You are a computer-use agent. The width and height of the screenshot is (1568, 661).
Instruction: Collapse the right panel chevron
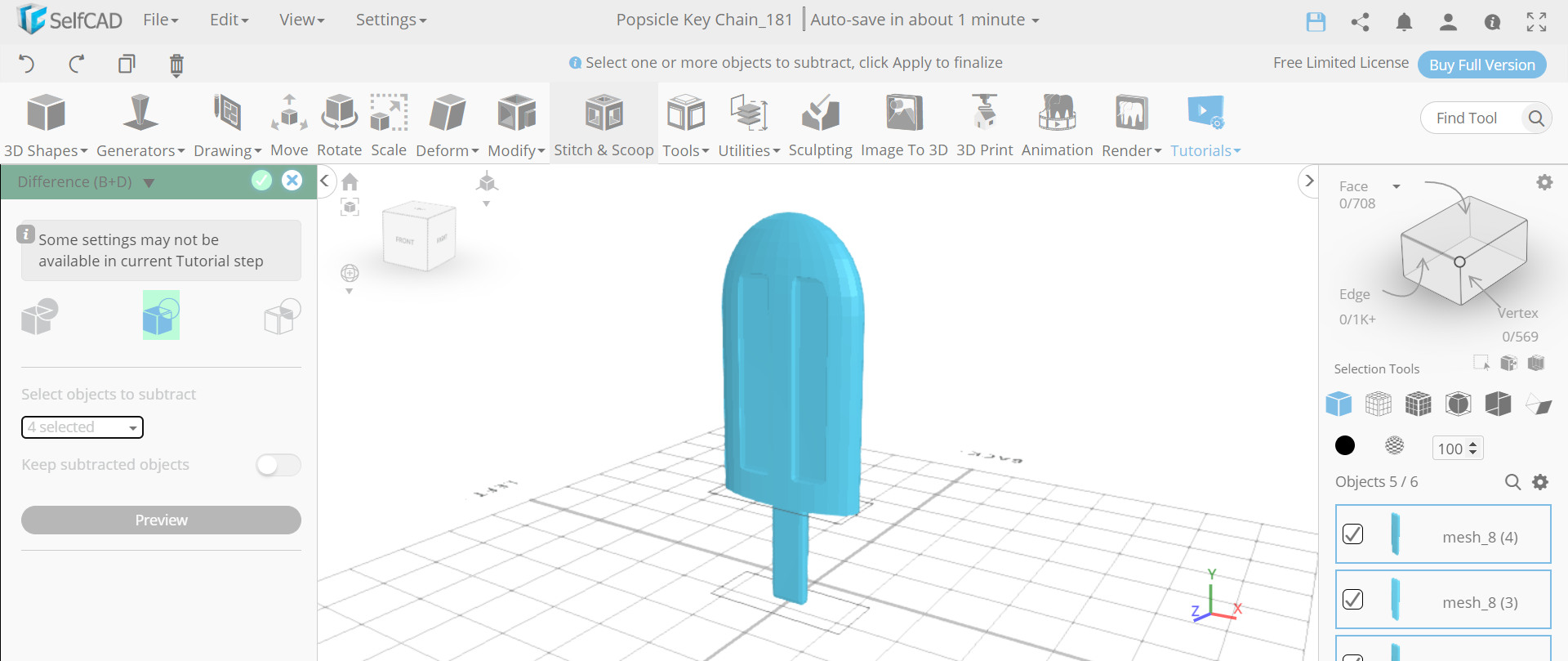point(1309,181)
